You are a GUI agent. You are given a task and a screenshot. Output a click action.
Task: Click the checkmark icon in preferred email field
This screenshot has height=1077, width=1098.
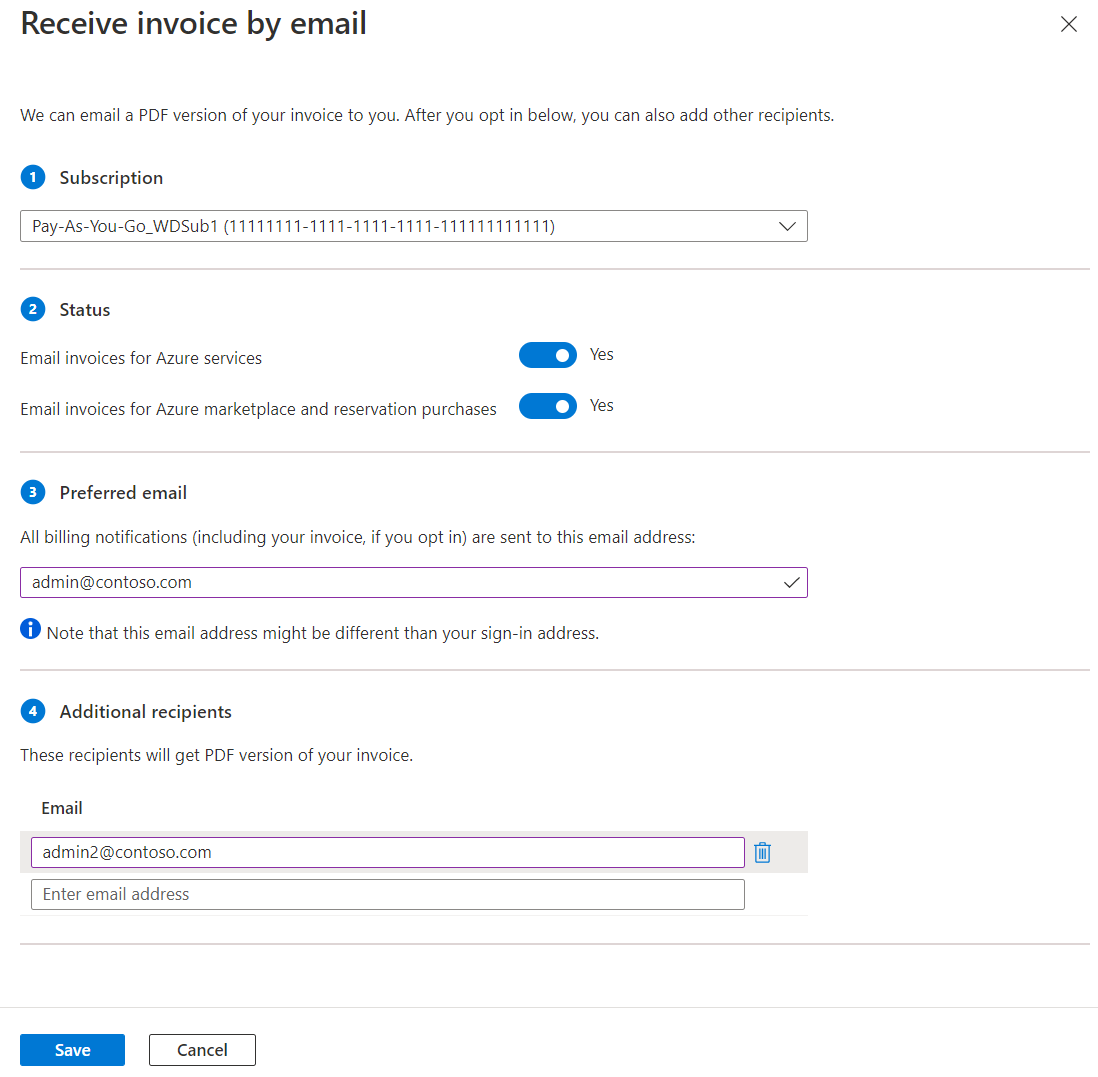click(x=791, y=582)
